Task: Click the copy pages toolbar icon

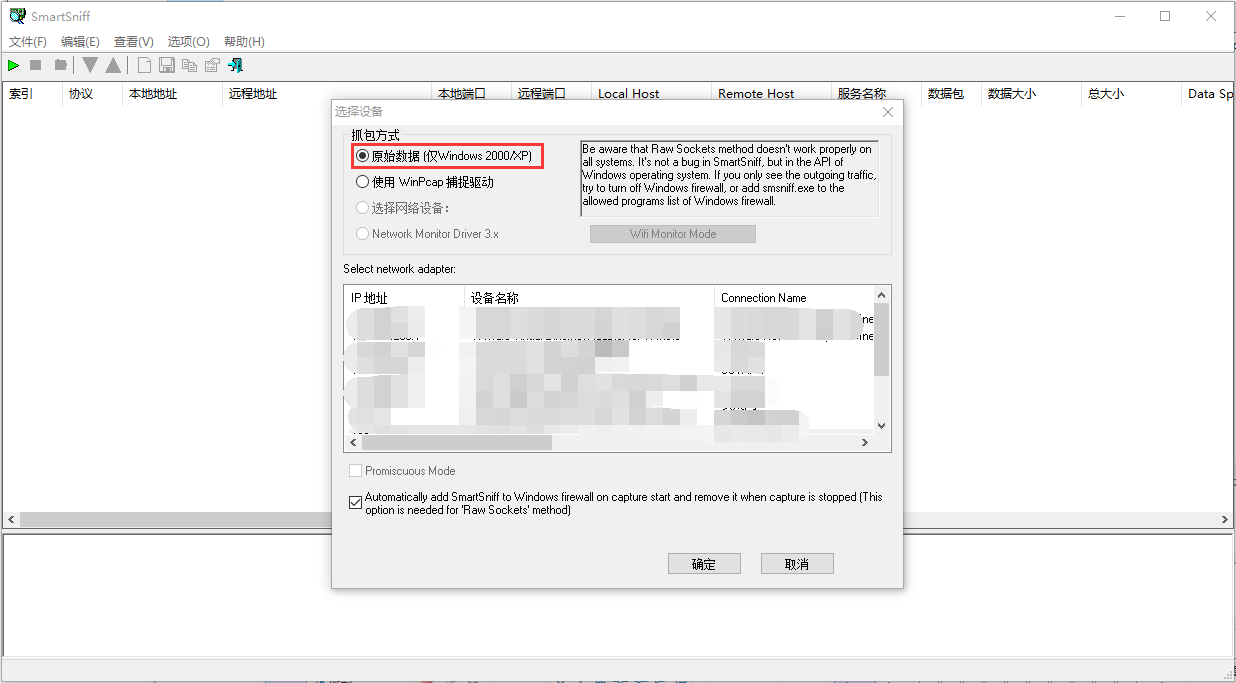Action: tap(189, 65)
